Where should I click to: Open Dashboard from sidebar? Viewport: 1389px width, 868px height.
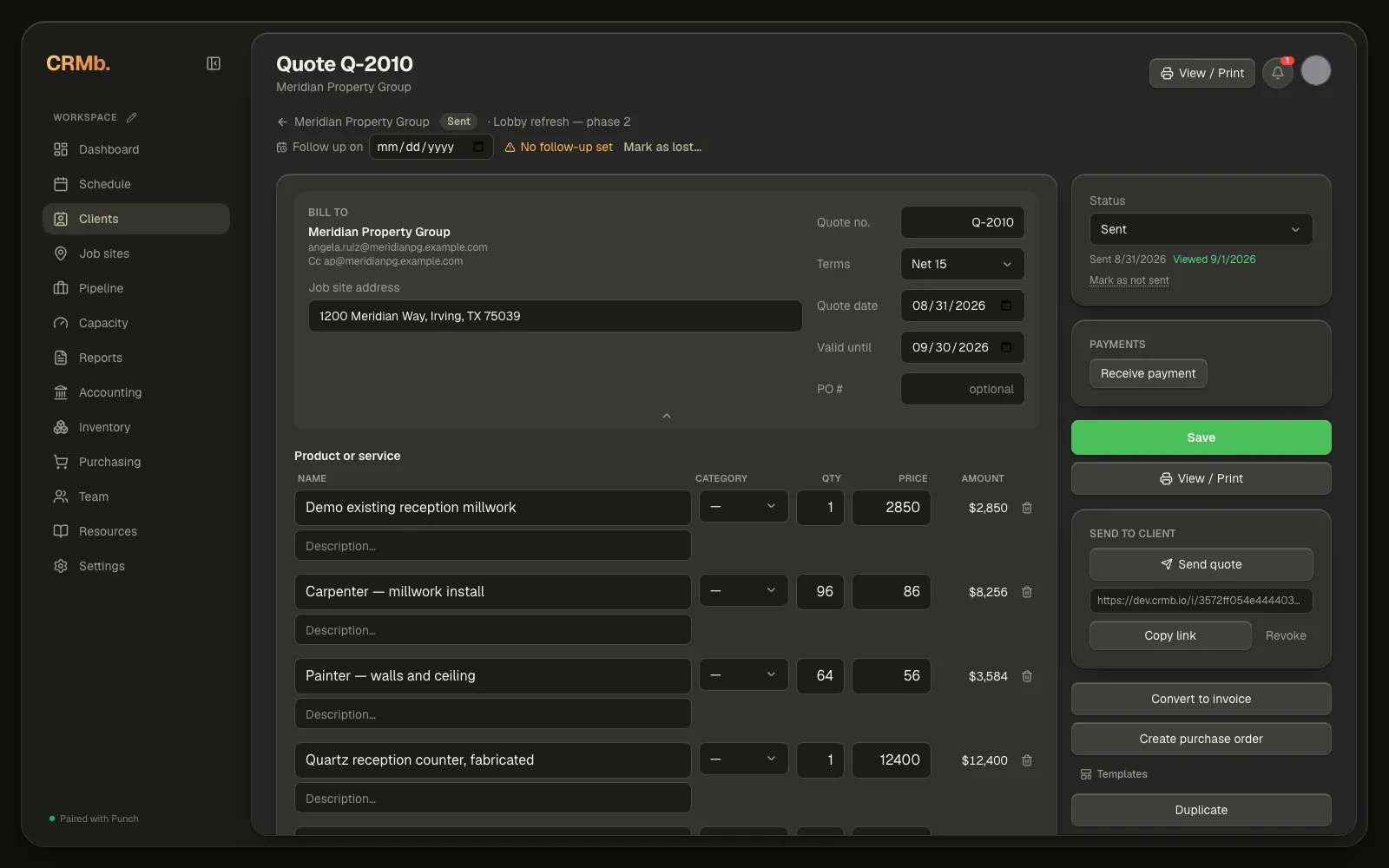[136, 149]
